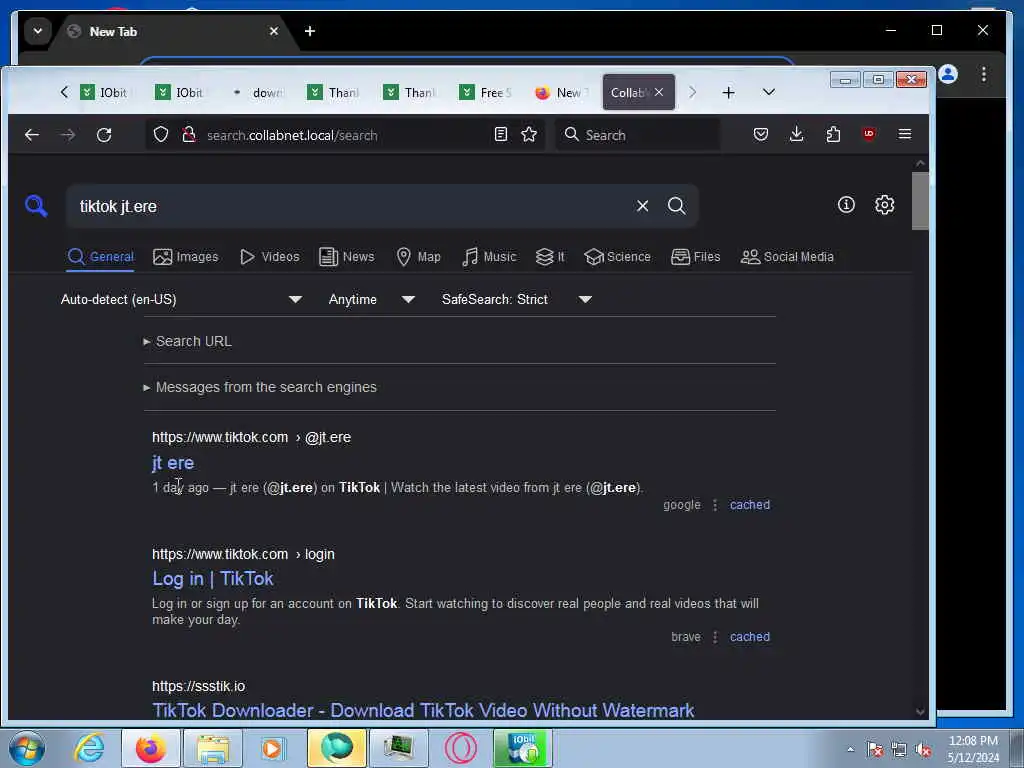Go back using Firefox back arrow
Screen dimensions: 1024x768
pos(32,135)
